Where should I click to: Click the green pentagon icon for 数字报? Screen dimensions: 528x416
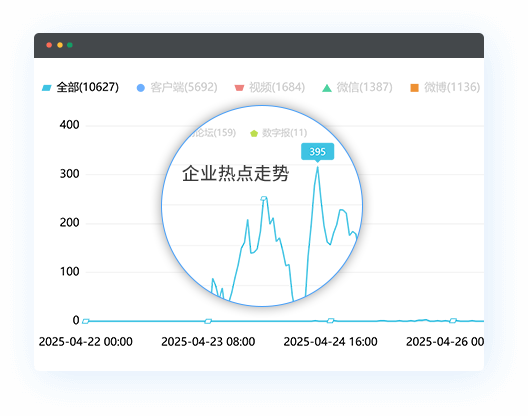click(254, 133)
